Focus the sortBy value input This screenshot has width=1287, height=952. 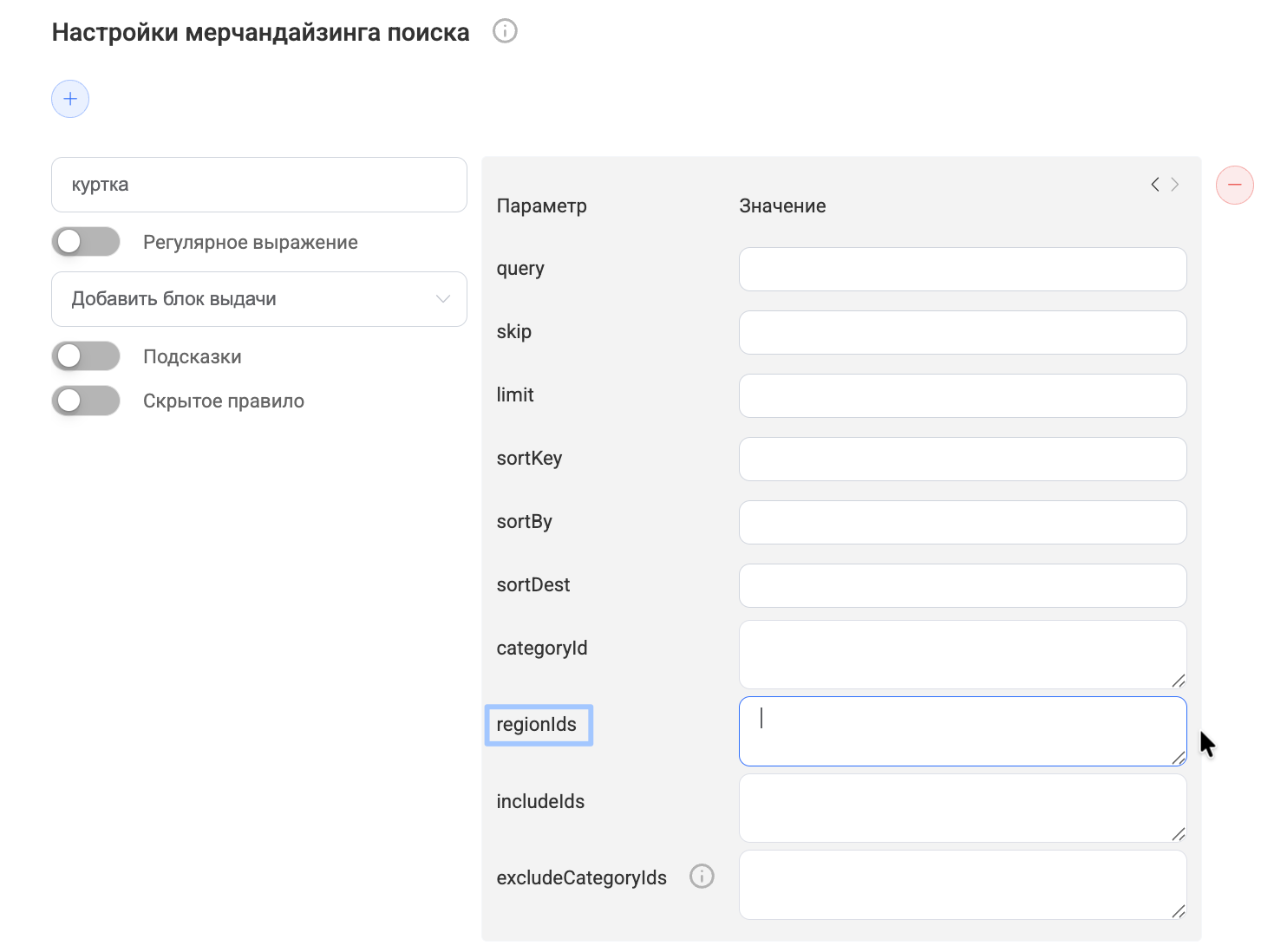click(962, 523)
